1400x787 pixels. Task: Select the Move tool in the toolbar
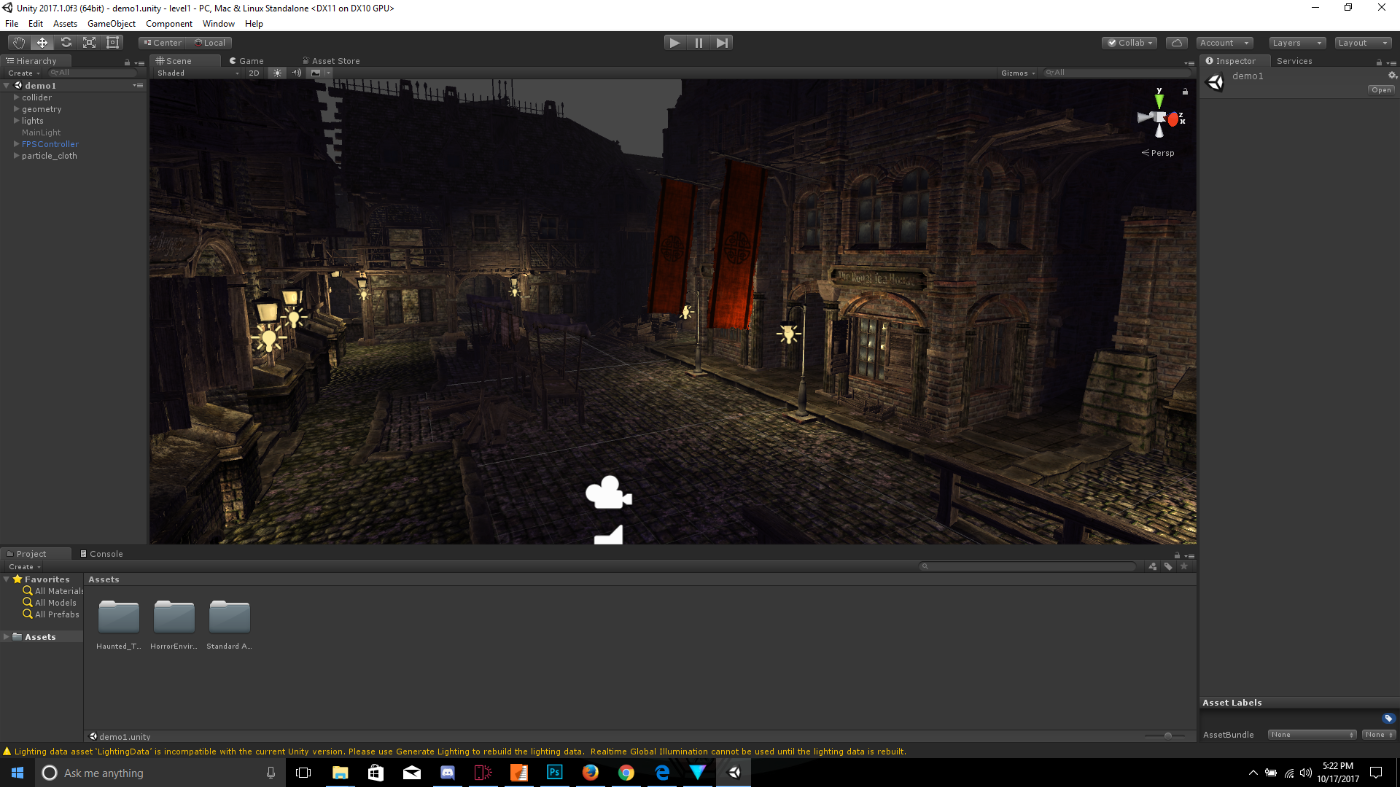point(42,42)
